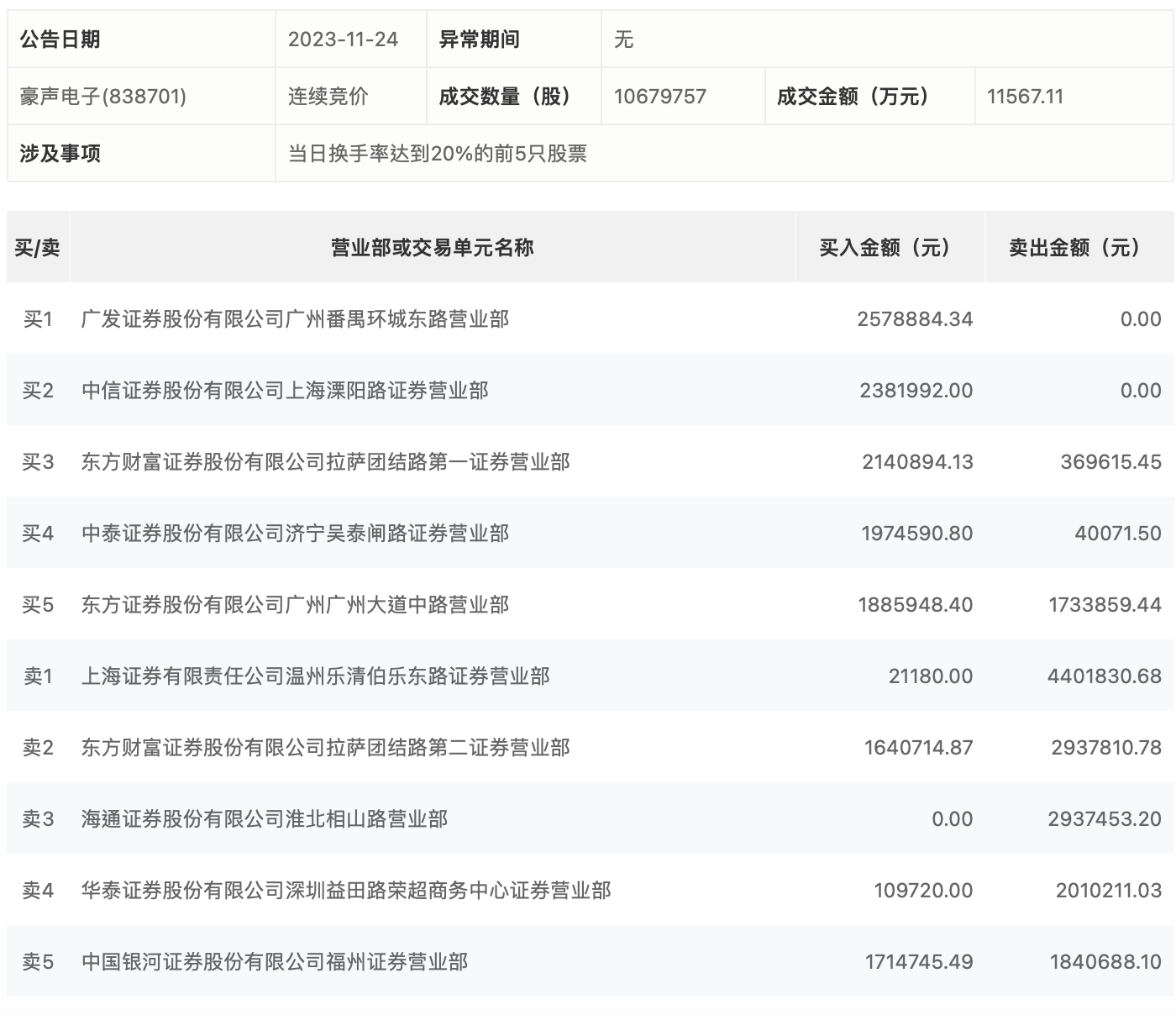Click the 公告日期 label
This screenshot has width=1176, height=1015.
[x=60, y=39]
